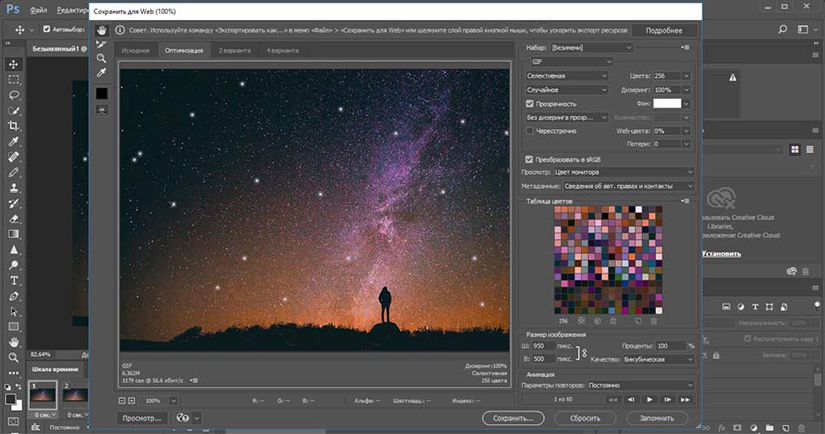Select the Hand tool in the dialog
This screenshot has width=825, height=434.
pos(102,30)
